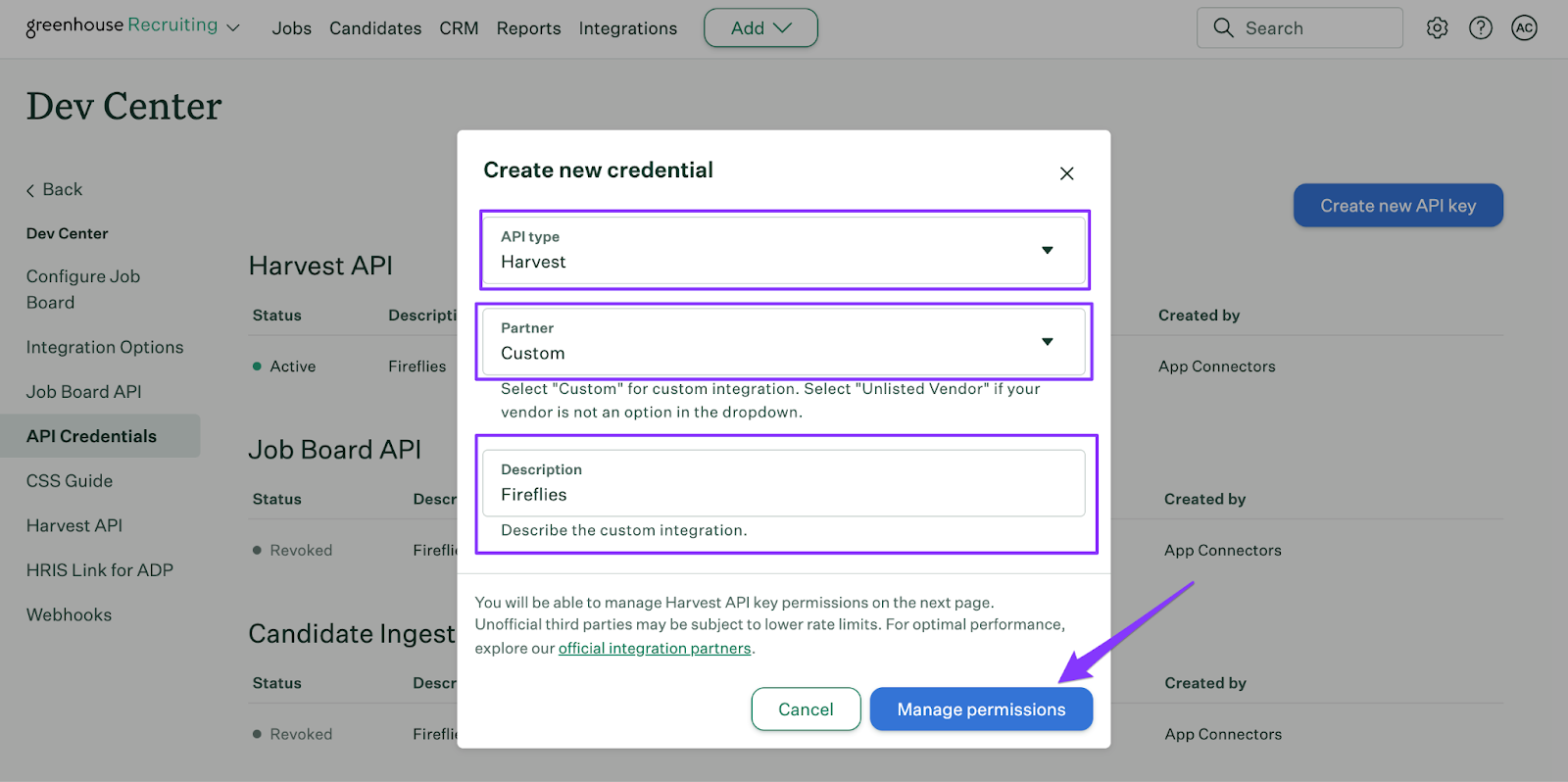
Task: Go to the Reports menu
Action: coord(528,28)
